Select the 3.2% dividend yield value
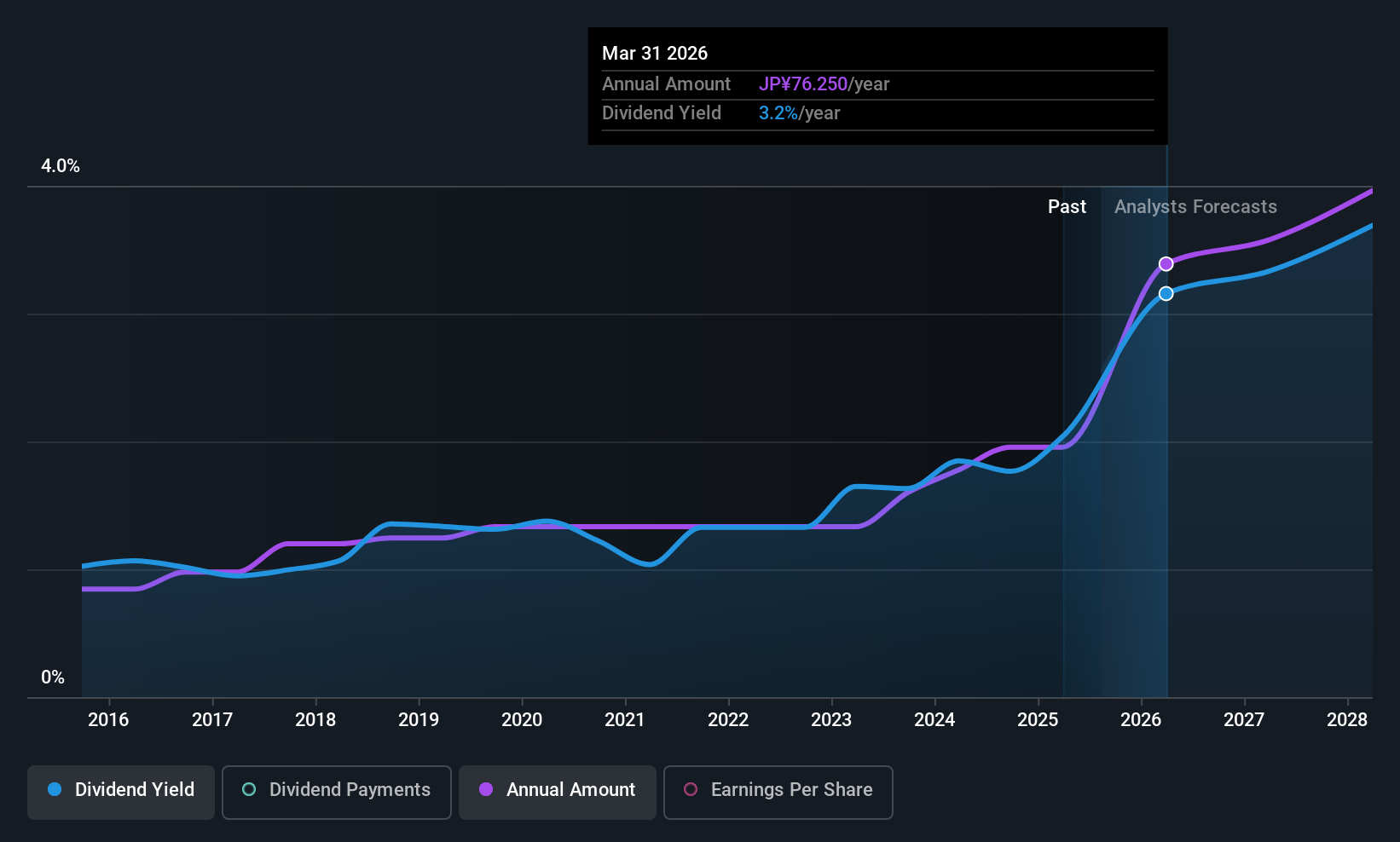Image resolution: width=1400 pixels, height=842 pixels. 778,113
